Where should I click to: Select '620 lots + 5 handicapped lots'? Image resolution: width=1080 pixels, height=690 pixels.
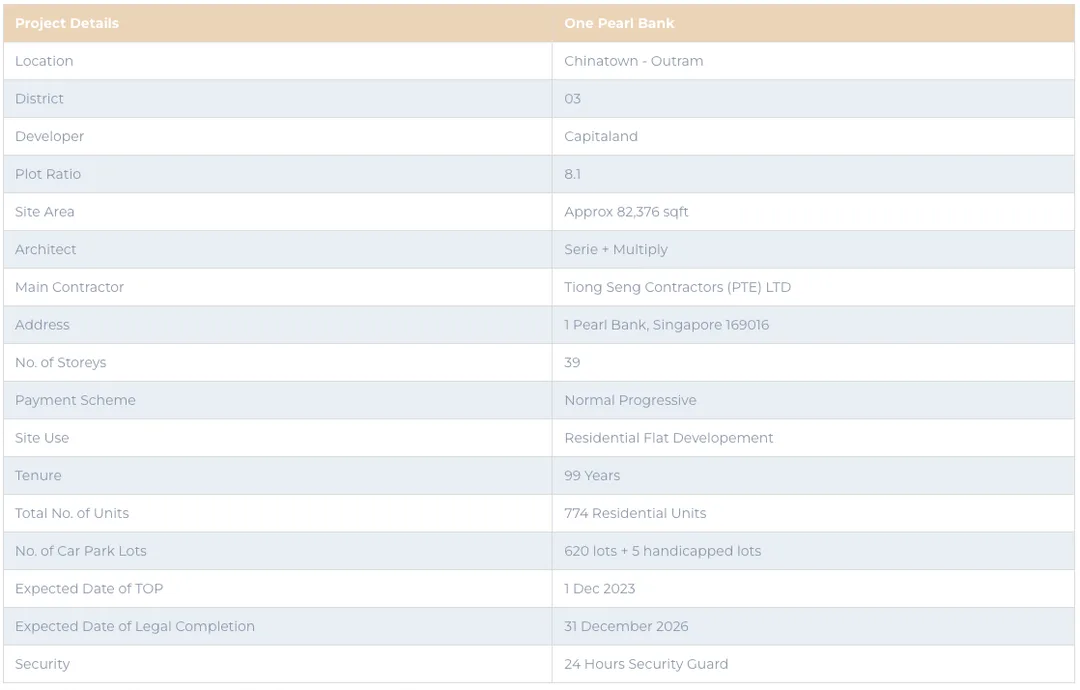(663, 551)
